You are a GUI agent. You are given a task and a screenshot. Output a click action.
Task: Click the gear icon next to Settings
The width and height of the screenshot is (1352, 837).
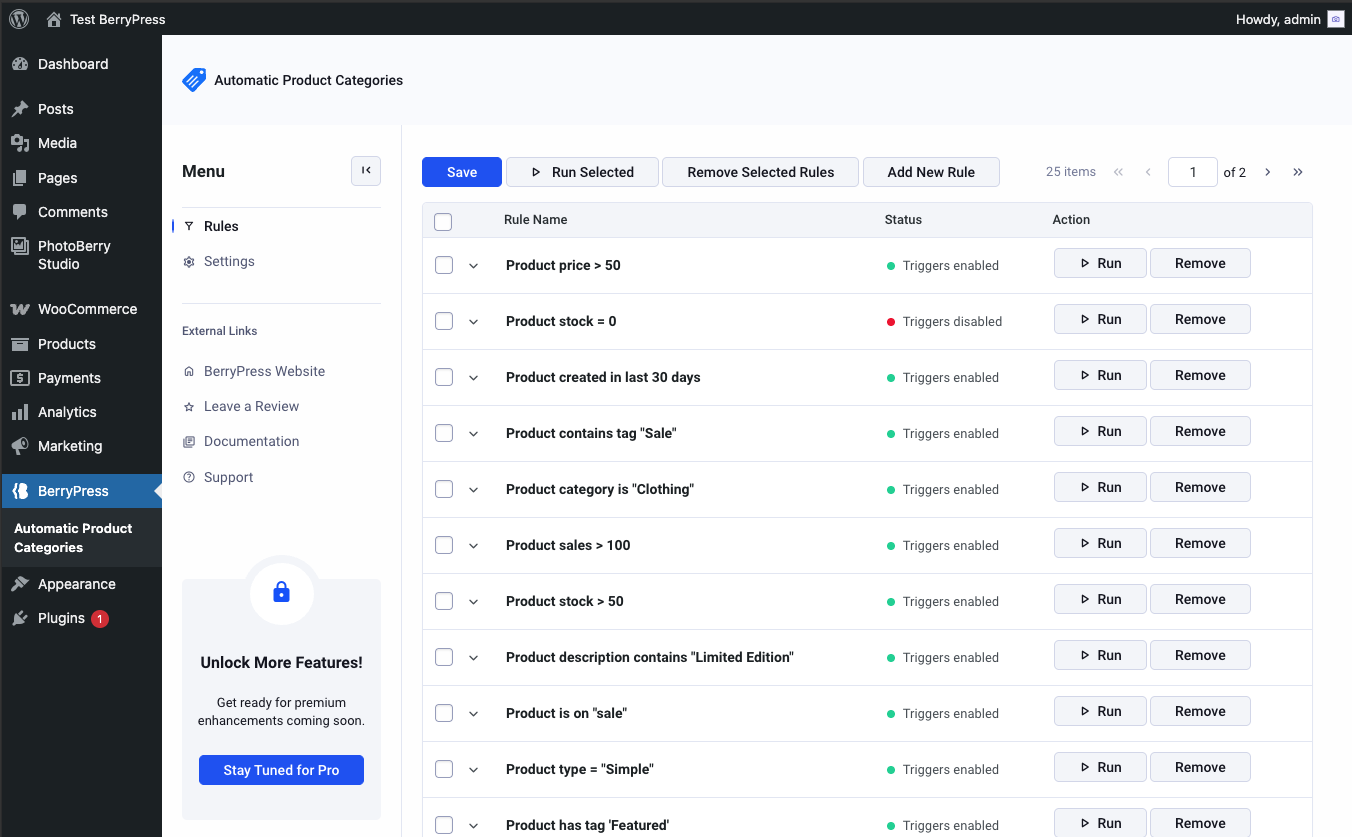[x=189, y=262]
